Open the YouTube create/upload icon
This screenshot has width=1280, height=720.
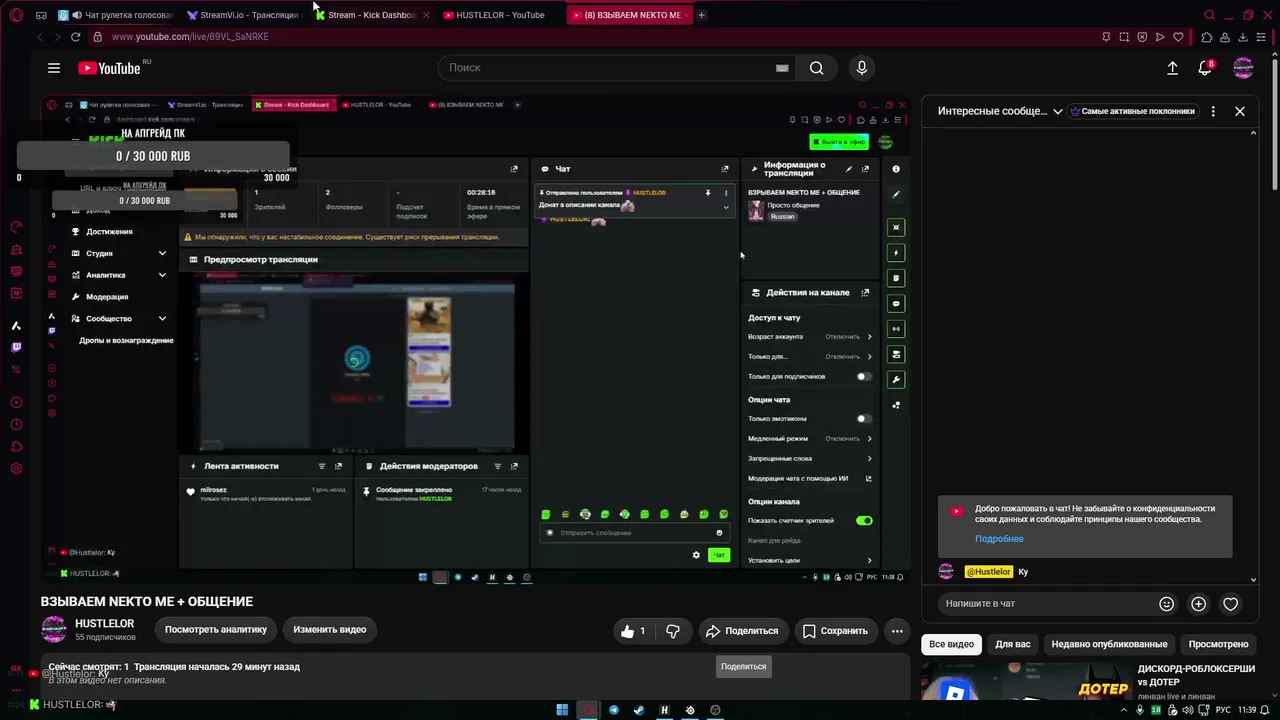click(x=1172, y=68)
